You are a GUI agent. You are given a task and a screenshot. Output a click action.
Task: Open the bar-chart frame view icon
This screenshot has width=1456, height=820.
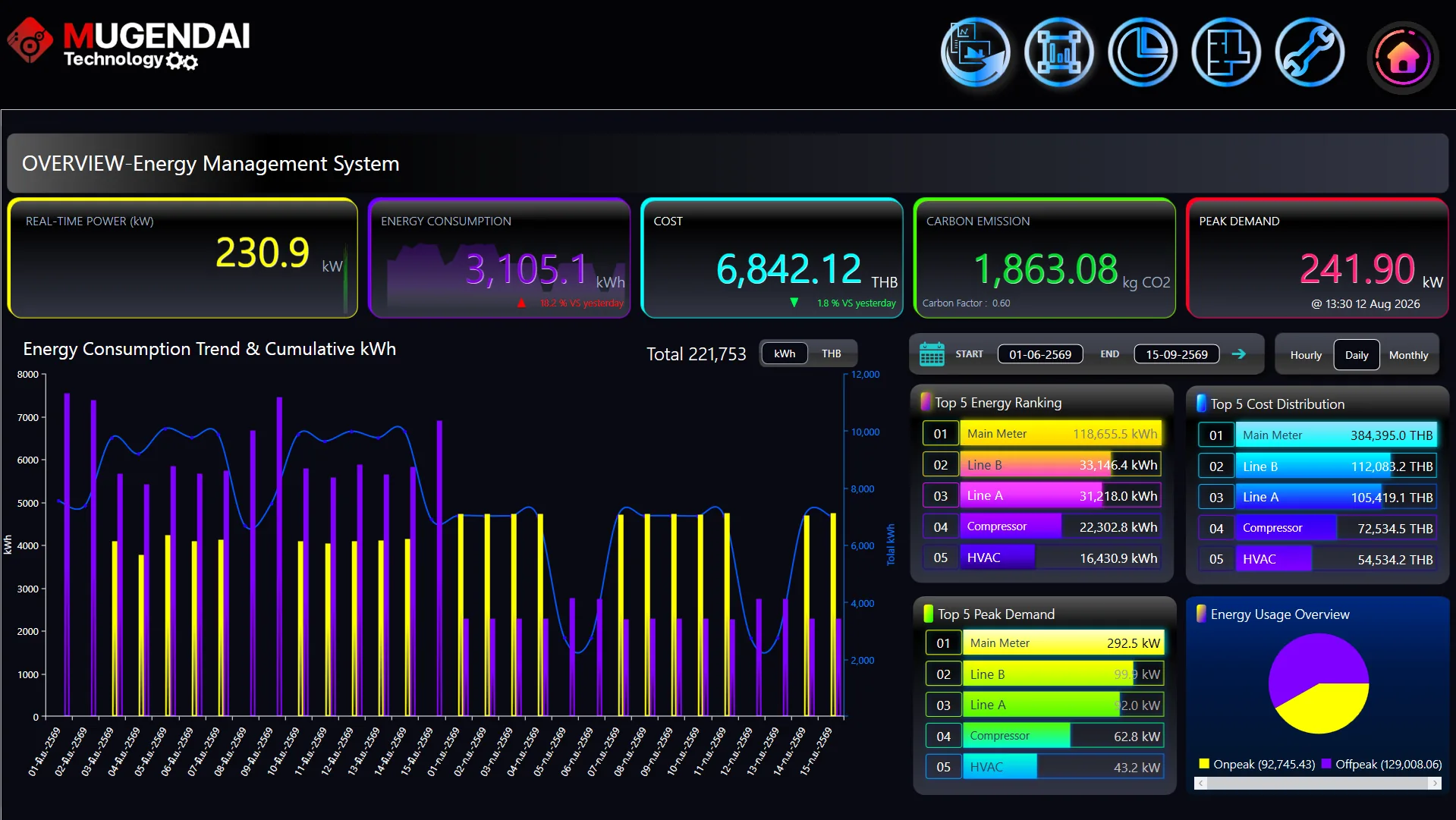1059,52
